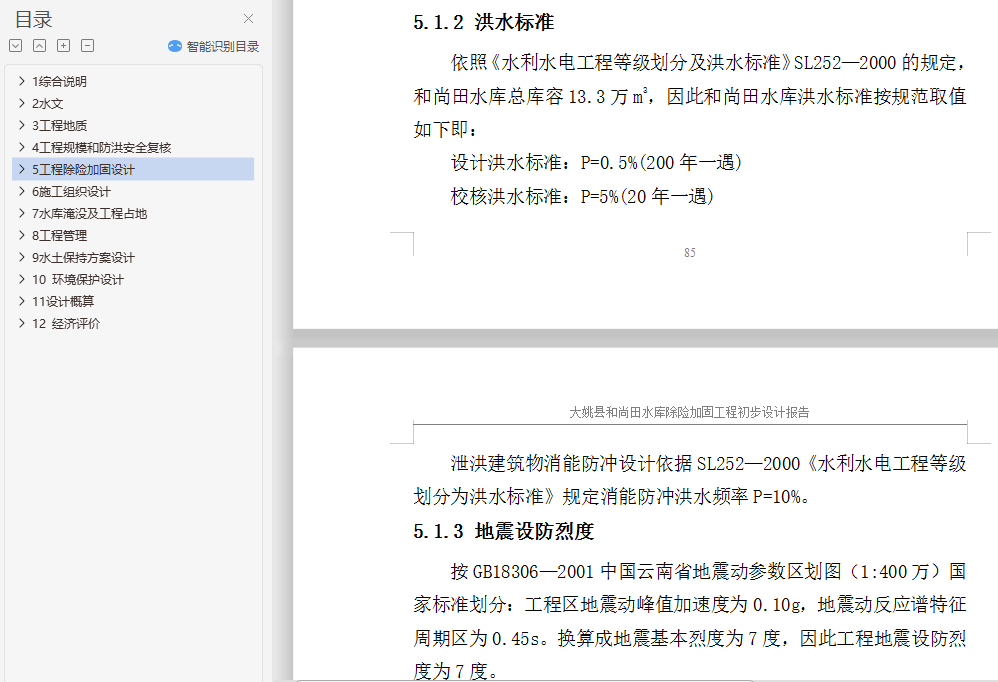Image resolution: width=998 pixels, height=682 pixels.
Task: Click line starting 泄洪建筑物消能防冲设计依据
Action: point(708,463)
